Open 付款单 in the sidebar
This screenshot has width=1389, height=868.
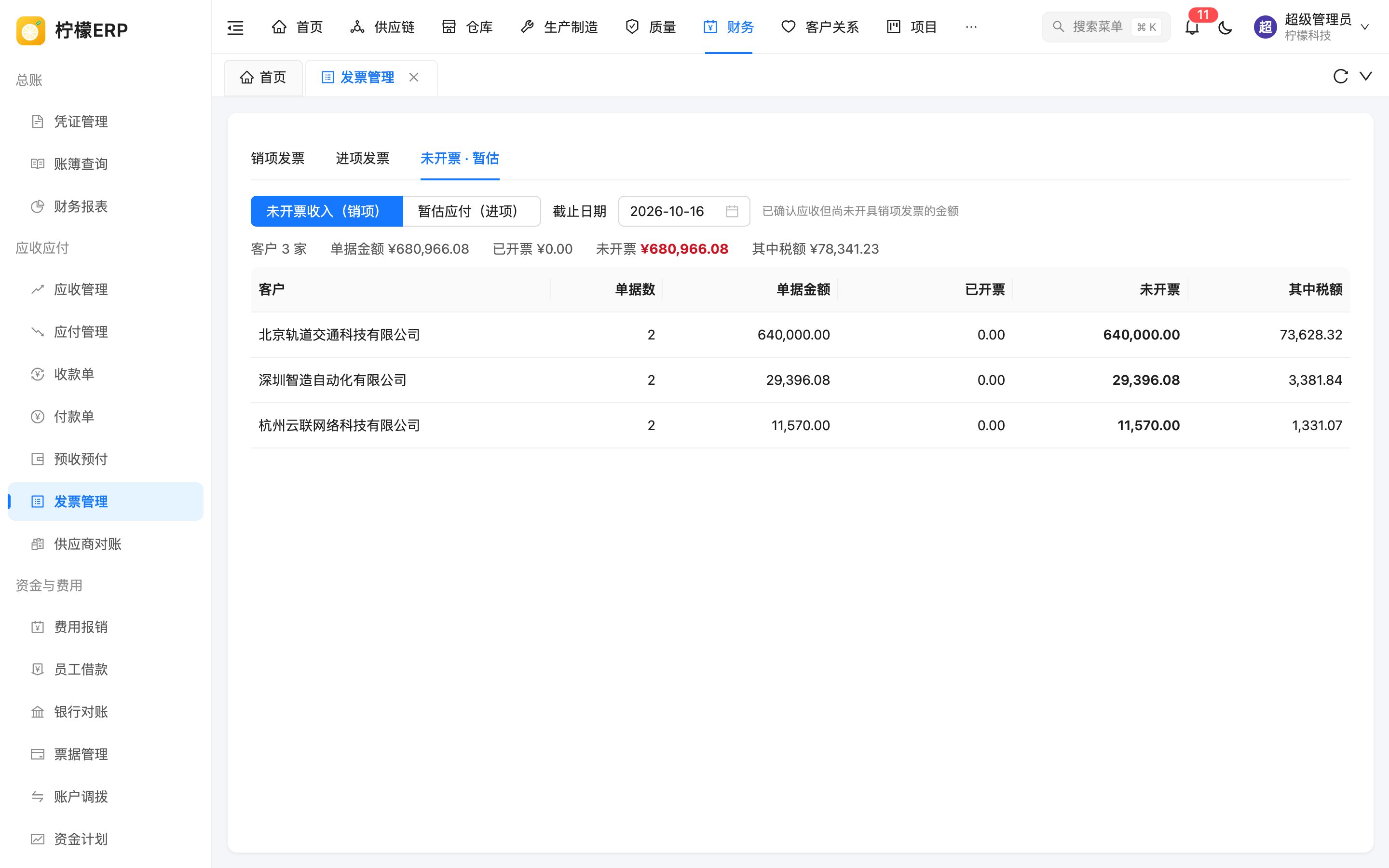tap(106, 417)
